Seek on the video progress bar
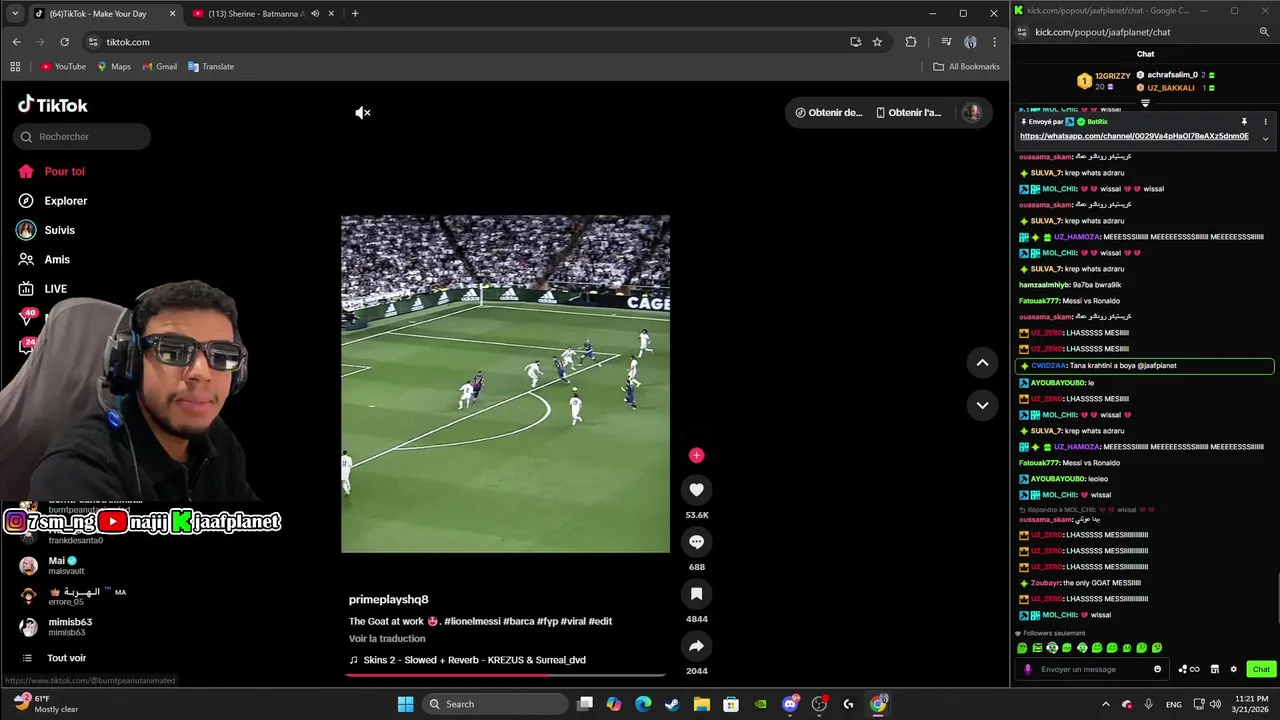This screenshot has height=720, width=1280. (x=505, y=675)
